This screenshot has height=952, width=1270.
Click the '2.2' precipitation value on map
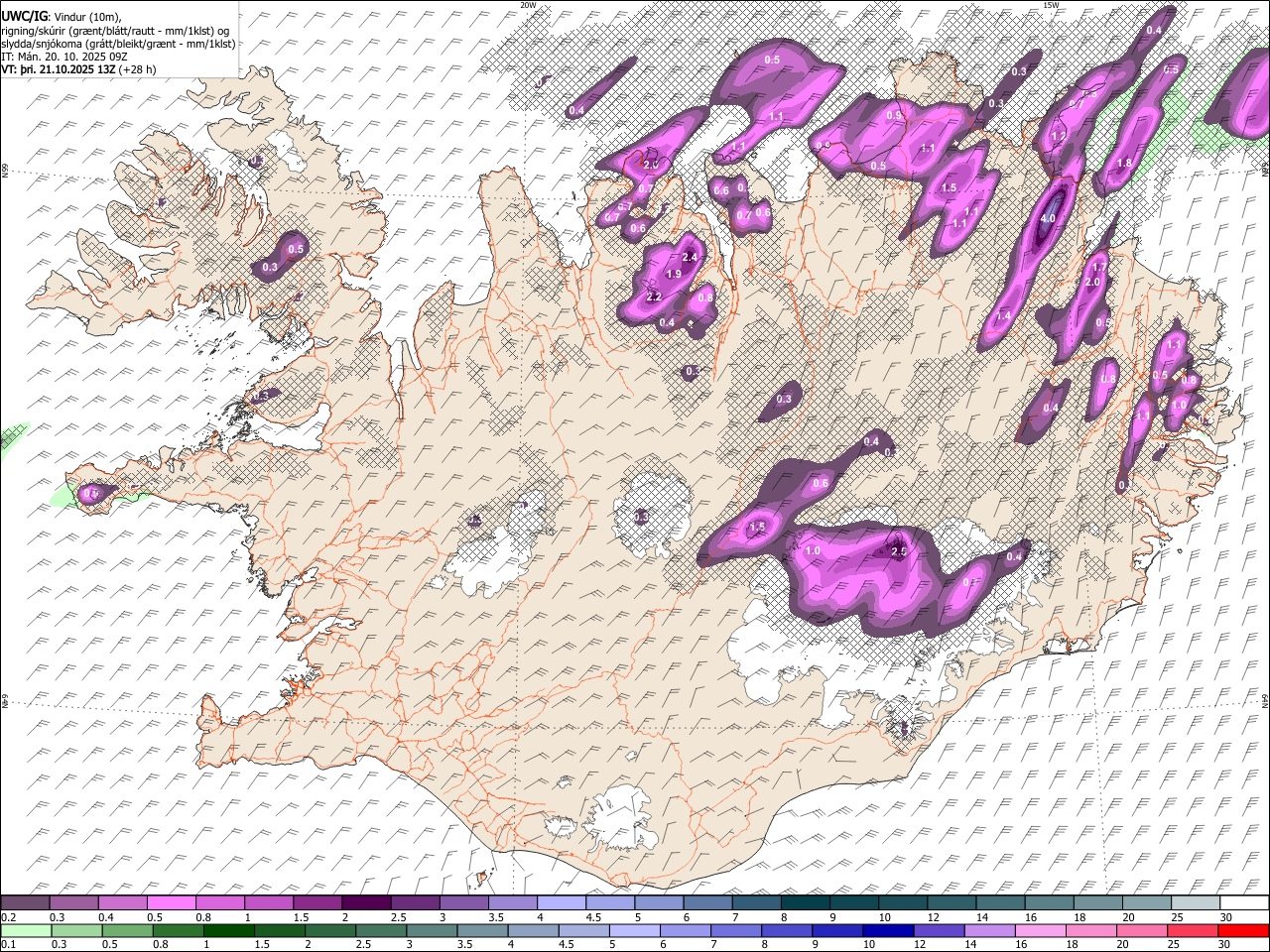click(x=654, y=297)
